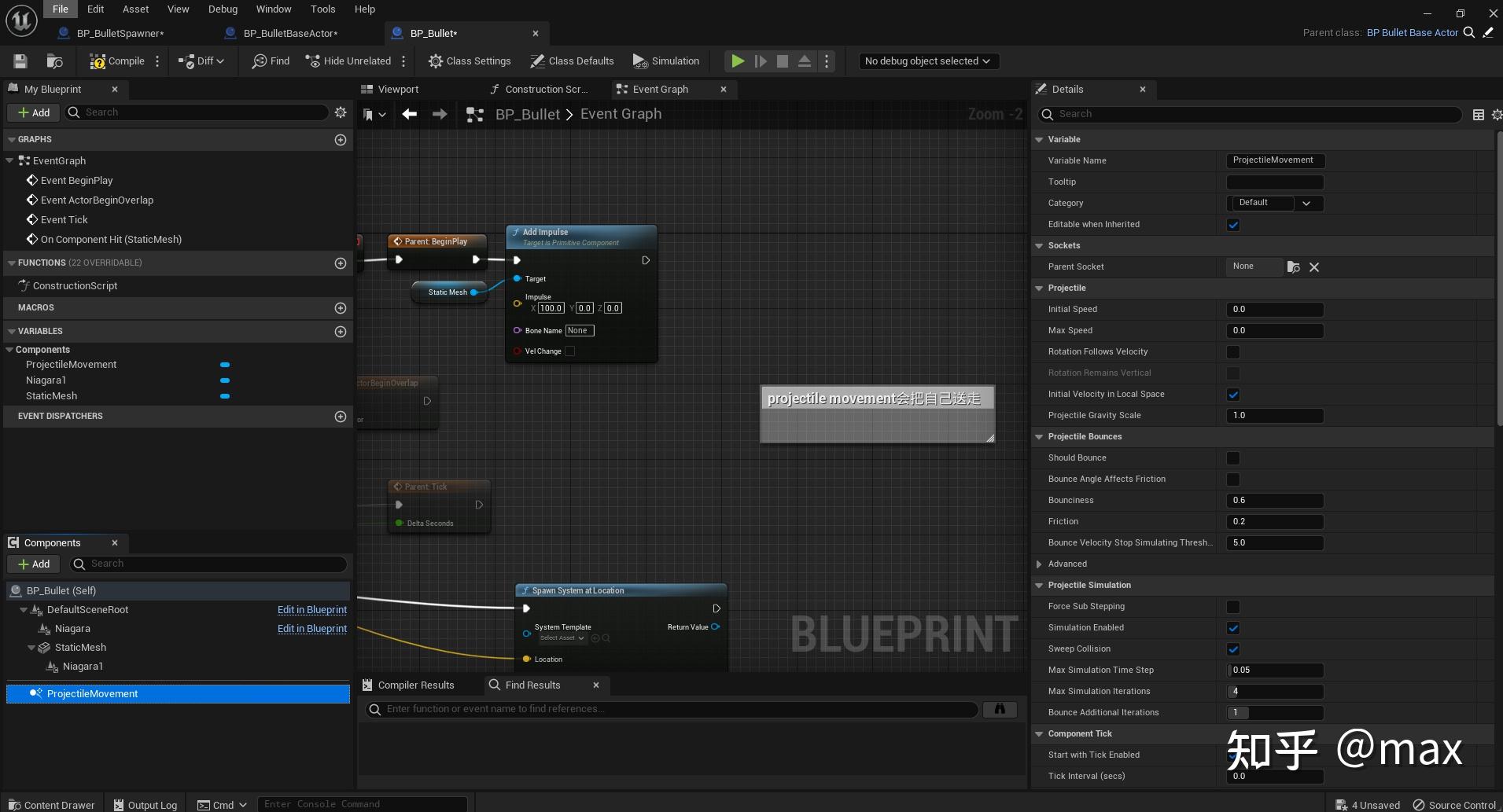Adjust Bounce Additional Iterations slider field

coord(1275,713)
